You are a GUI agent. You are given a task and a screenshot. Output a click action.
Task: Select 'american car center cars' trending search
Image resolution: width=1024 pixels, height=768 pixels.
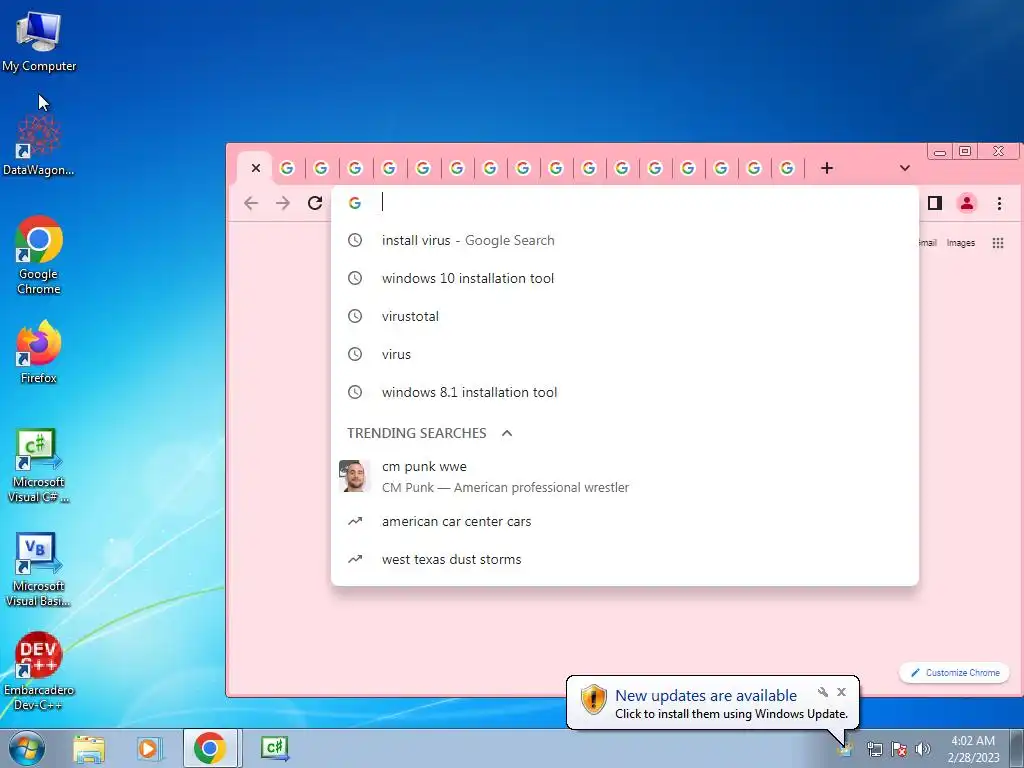click(x=624, y=521)
